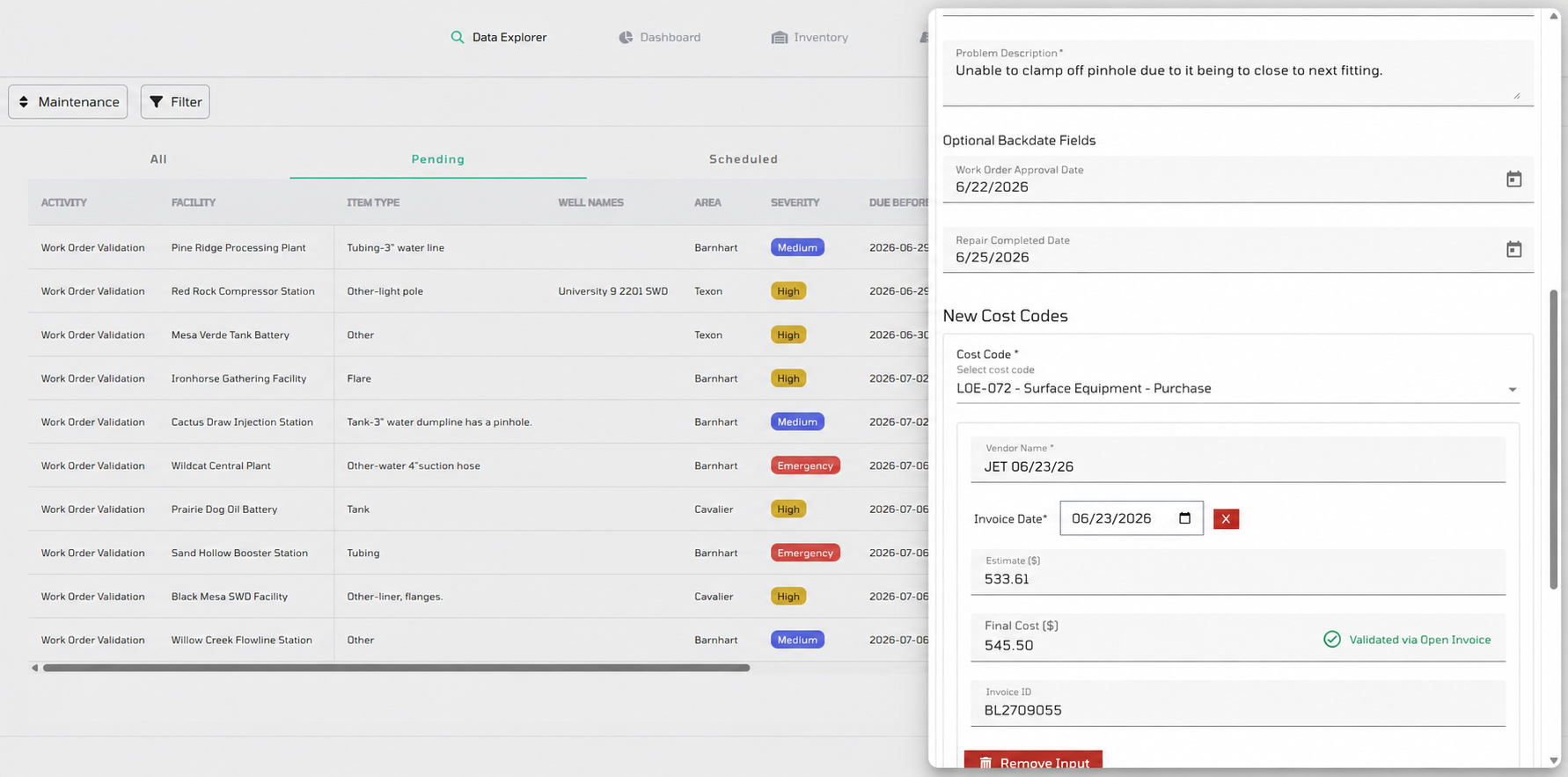Open calendar for Work Order Approval Date

1513,180
